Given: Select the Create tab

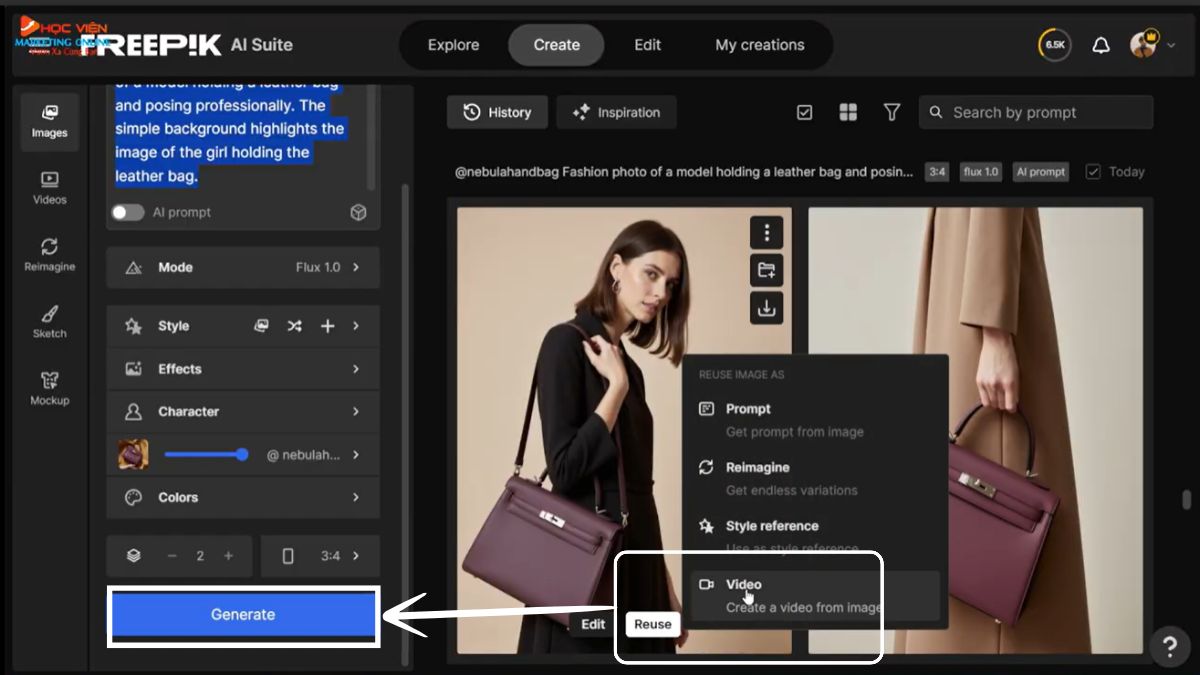Looking at the screenshot, I should [x=556, y=45].
